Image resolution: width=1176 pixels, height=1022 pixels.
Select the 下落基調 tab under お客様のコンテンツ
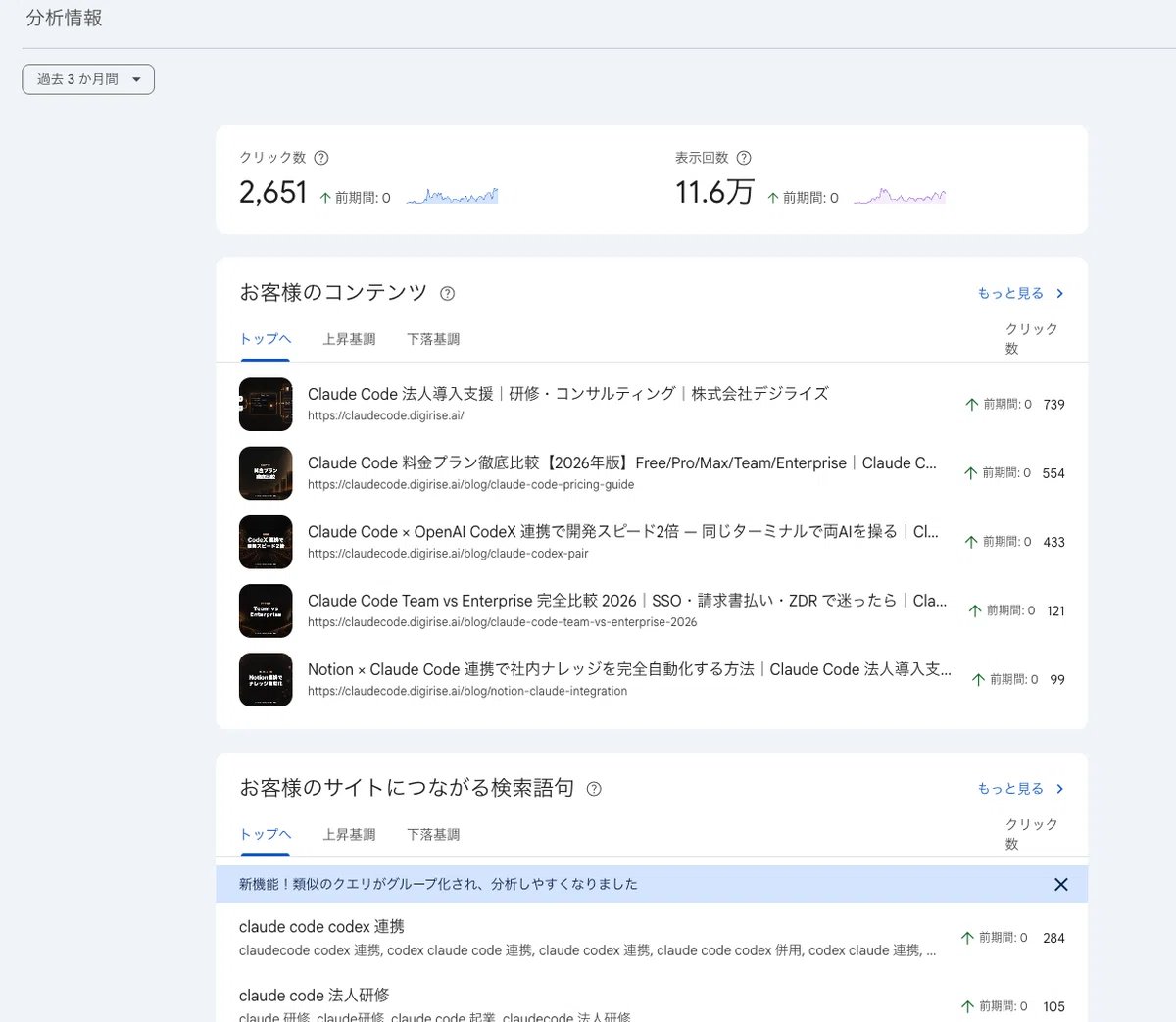pos(433,339)
